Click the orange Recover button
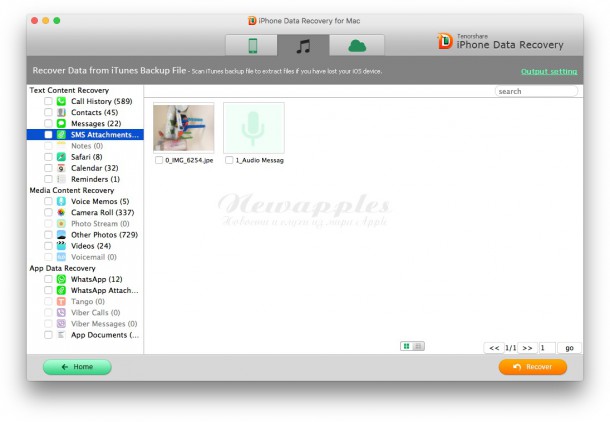This screenshot has width=610, height=422. pos(533,367)
